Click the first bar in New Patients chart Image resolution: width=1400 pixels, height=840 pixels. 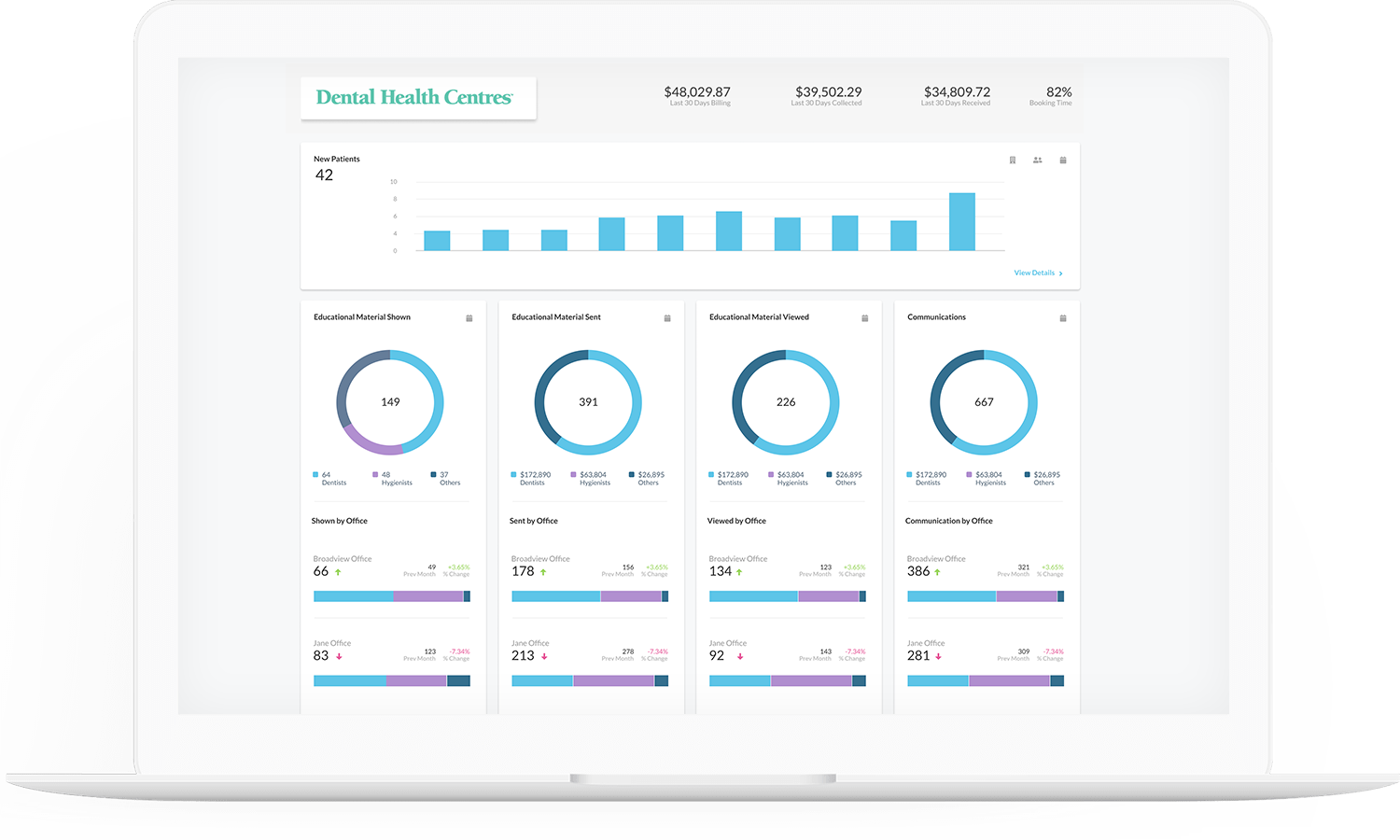437,241
